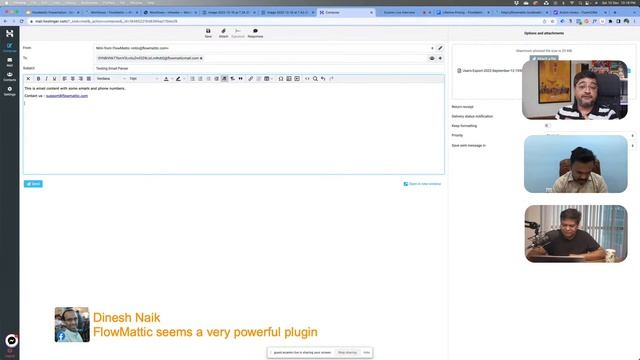Click the attached Users Export file
Image resolution: width=640 pixels, height=360 pixels.
490,71
